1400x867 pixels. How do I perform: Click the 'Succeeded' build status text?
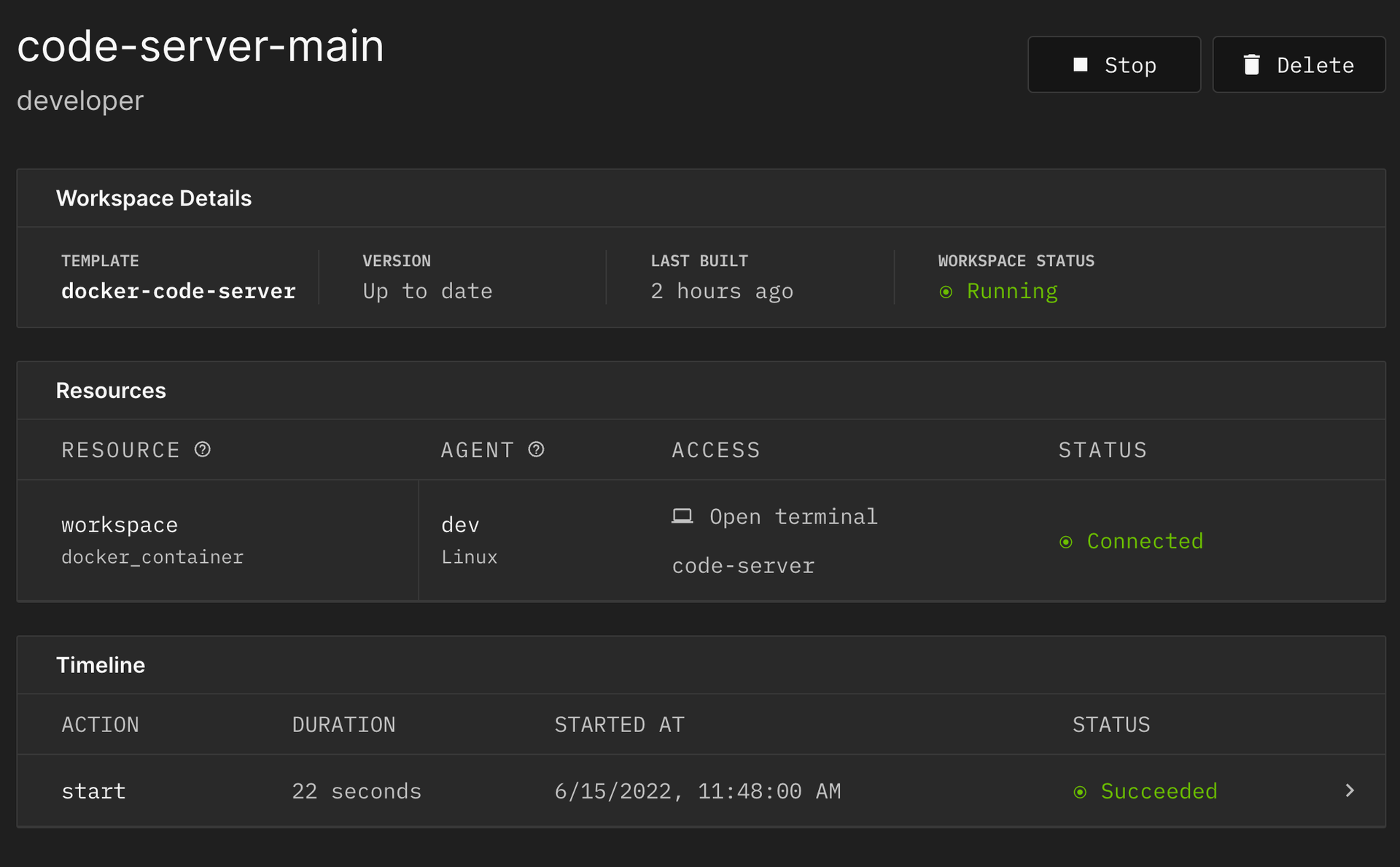(x=1159, y=791)
